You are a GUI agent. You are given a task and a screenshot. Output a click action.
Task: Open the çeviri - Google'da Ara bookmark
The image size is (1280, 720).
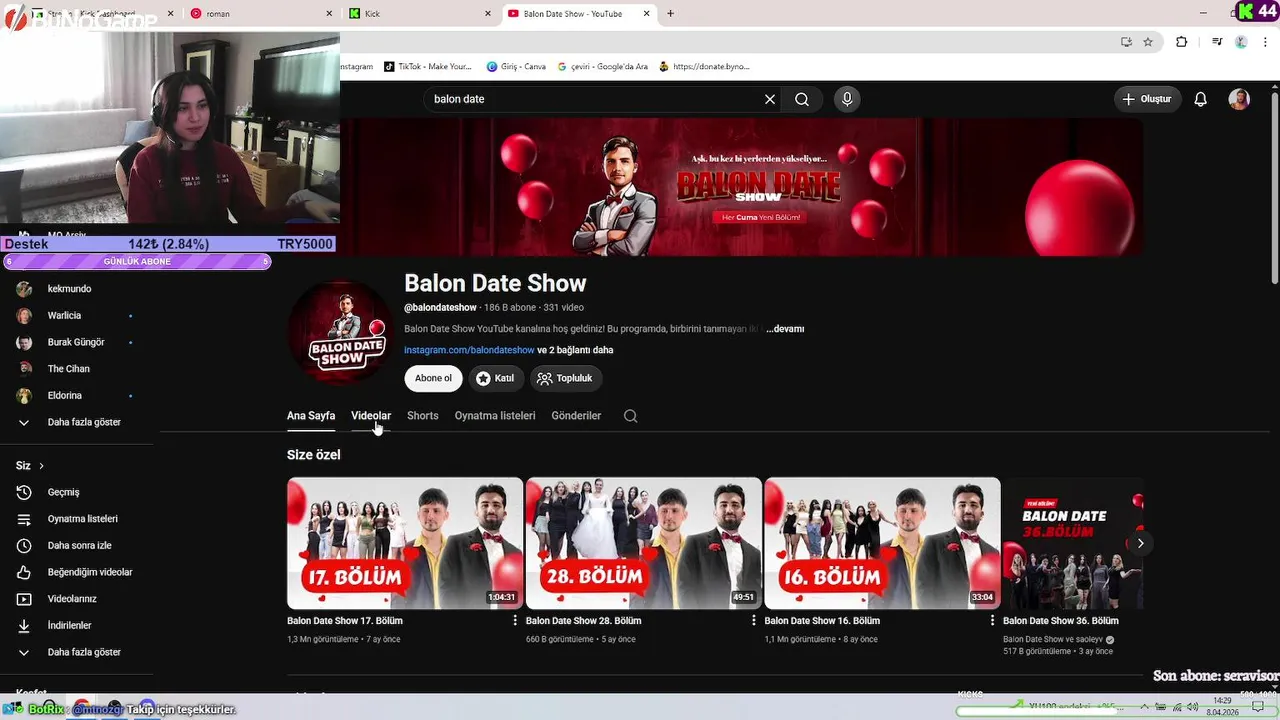pyautogui.click(x=603, y=67)
